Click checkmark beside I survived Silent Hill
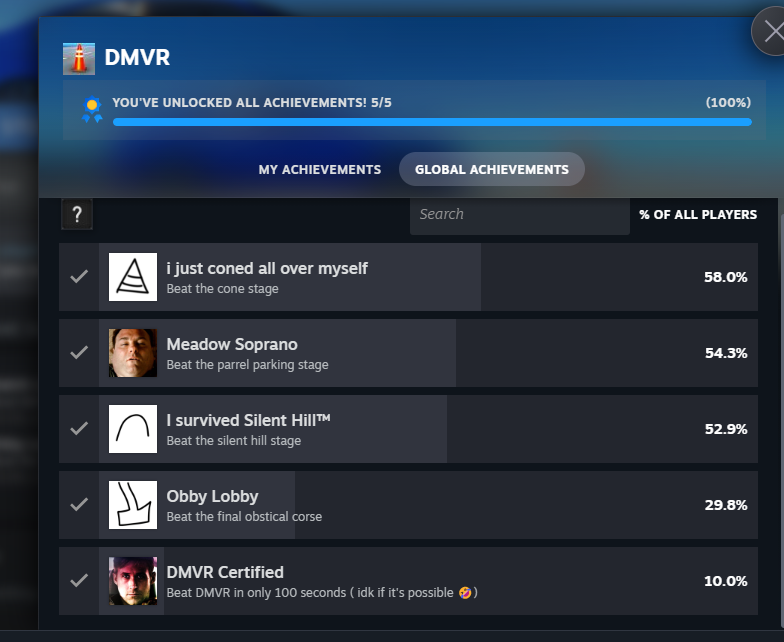Image resolution: width=784 pixels, height=642 pixels. coord(79,428)
